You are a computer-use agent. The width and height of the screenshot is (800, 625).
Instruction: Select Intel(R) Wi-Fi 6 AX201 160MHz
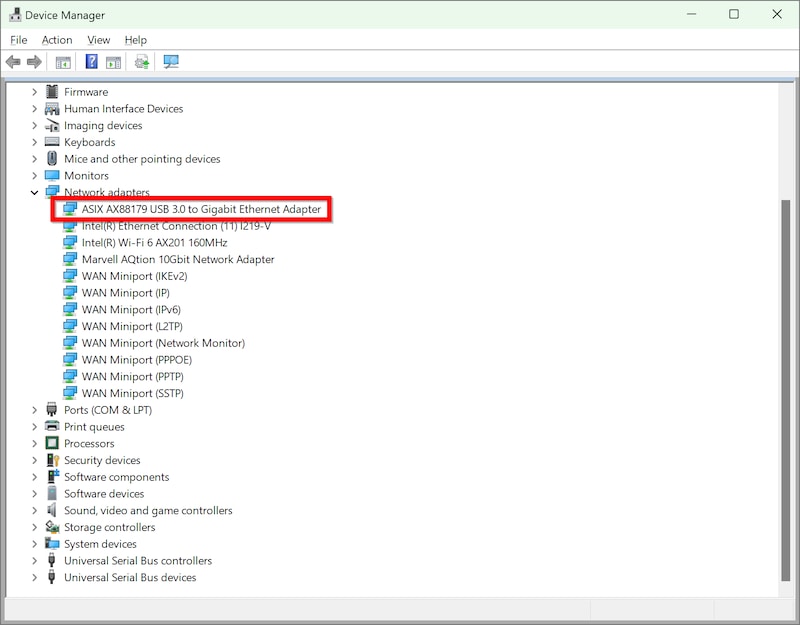tap(154, 243)
